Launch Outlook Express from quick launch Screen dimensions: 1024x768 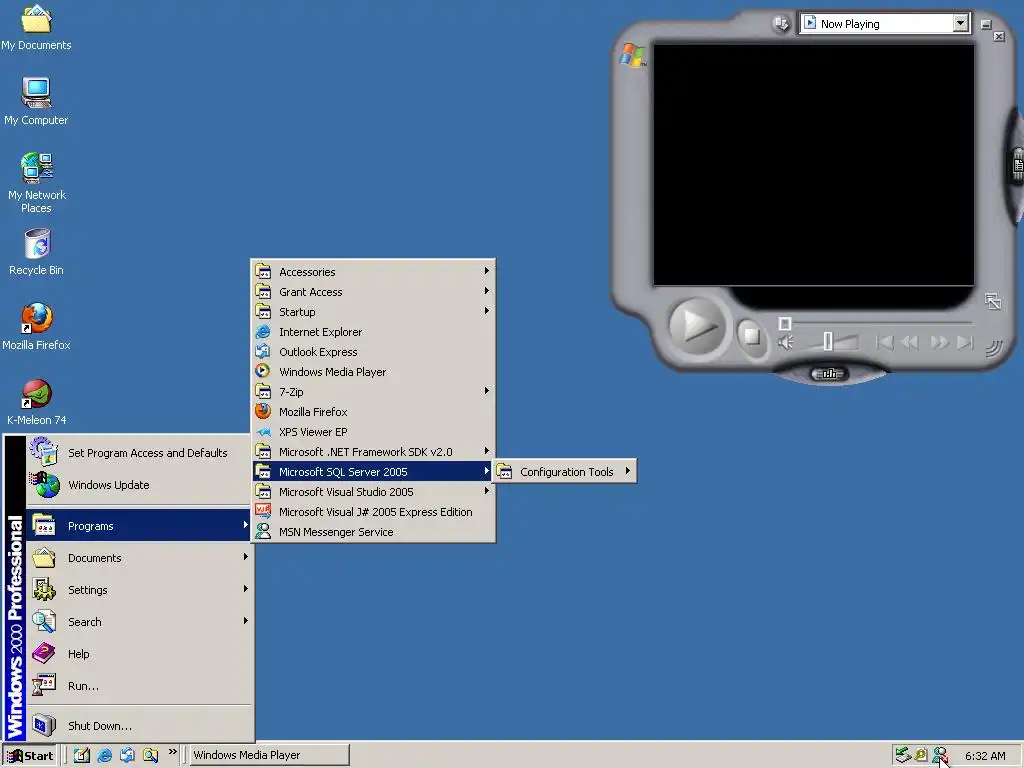click(x=127, y=755)
